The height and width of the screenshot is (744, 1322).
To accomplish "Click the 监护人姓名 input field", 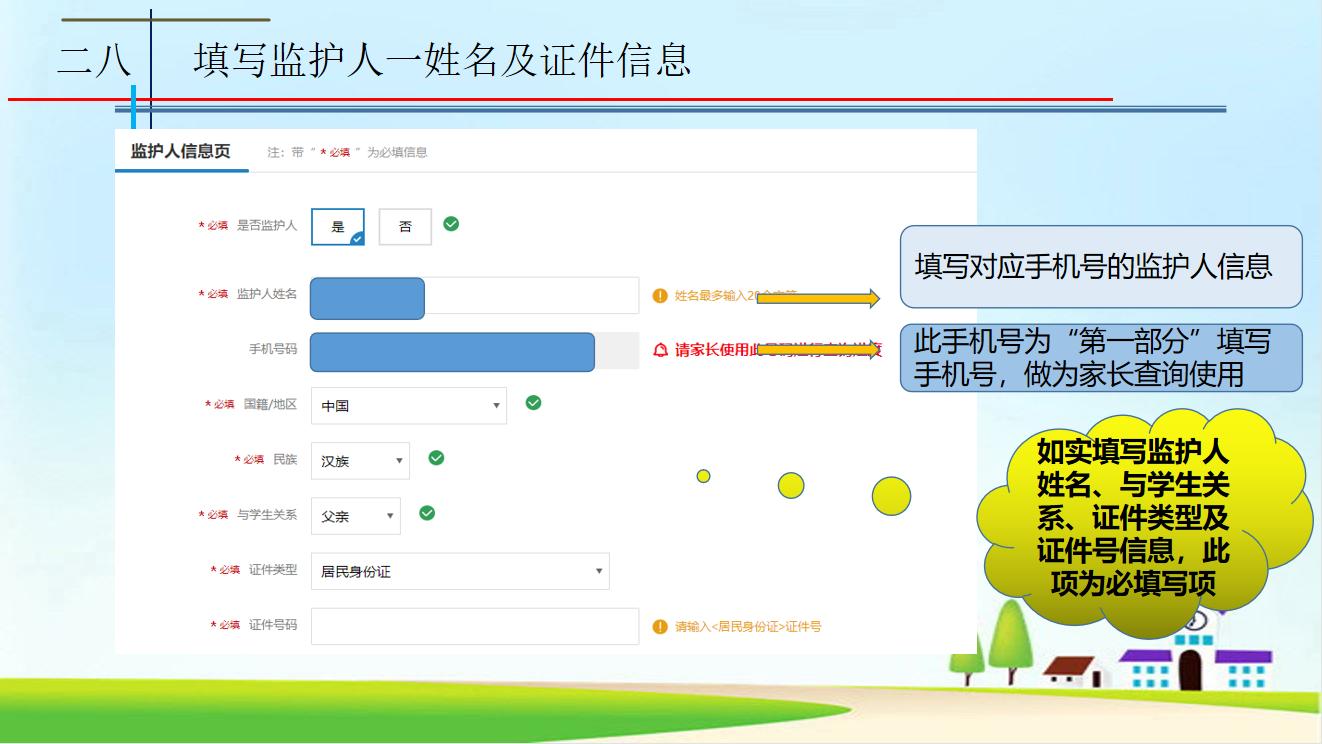I will pos(530,296).
